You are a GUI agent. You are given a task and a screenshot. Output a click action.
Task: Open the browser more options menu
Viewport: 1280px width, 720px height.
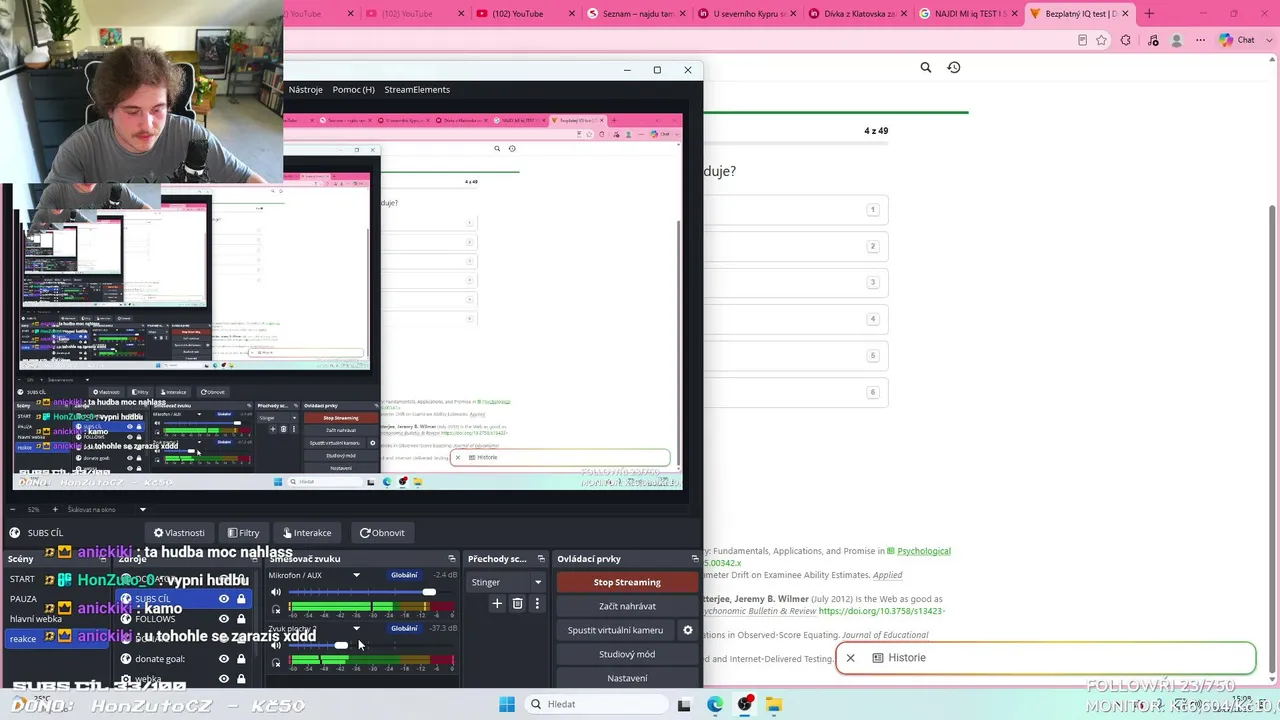(1199, 40)
